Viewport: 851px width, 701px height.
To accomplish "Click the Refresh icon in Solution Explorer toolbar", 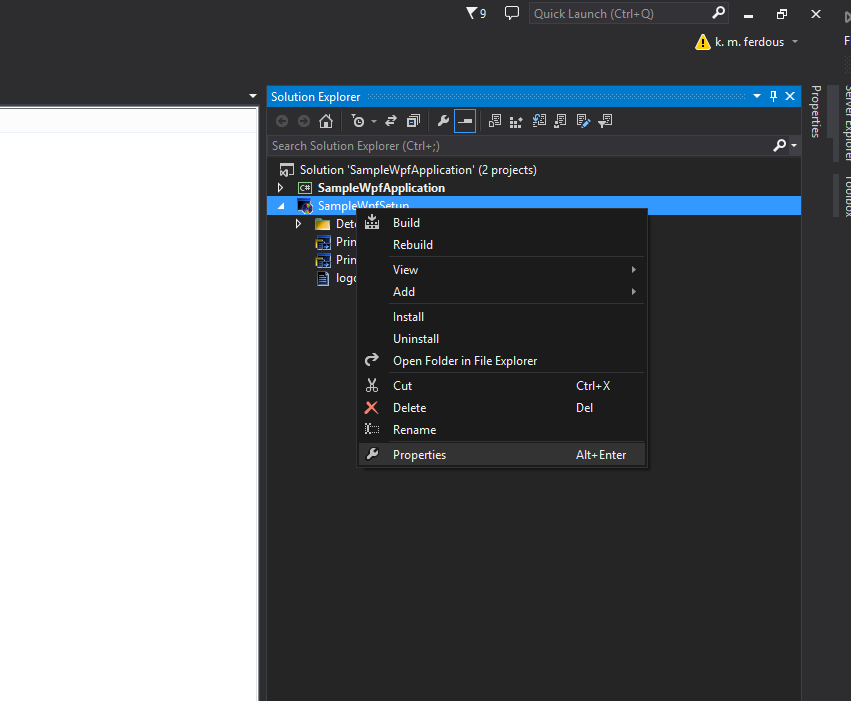I will [389, 120].
